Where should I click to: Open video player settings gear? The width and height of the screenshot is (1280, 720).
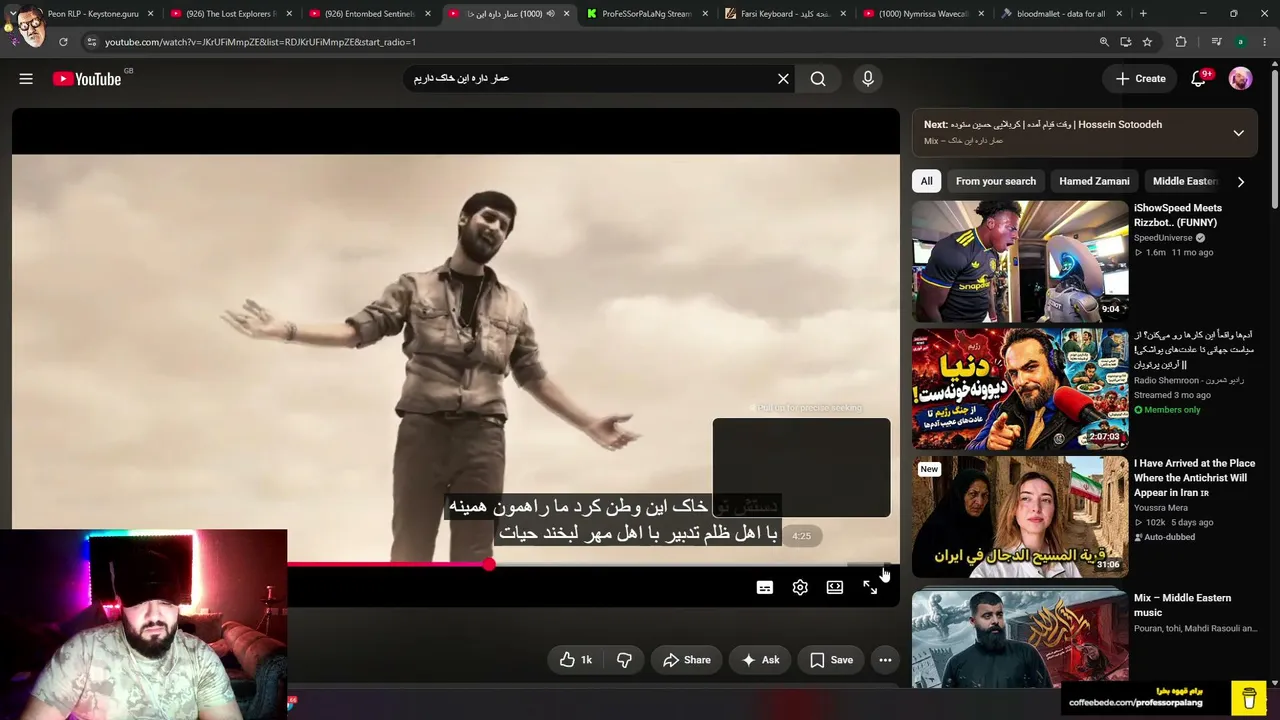800,588
